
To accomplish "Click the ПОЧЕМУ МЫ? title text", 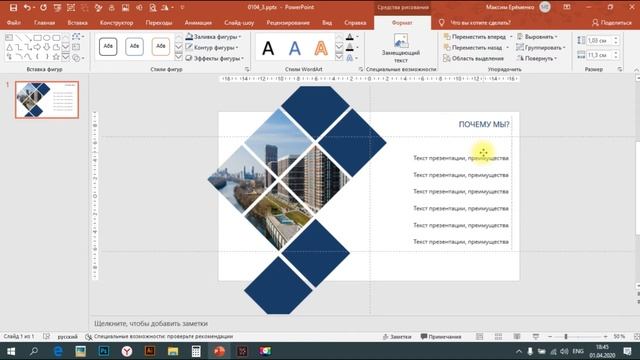I will point(484,124).
